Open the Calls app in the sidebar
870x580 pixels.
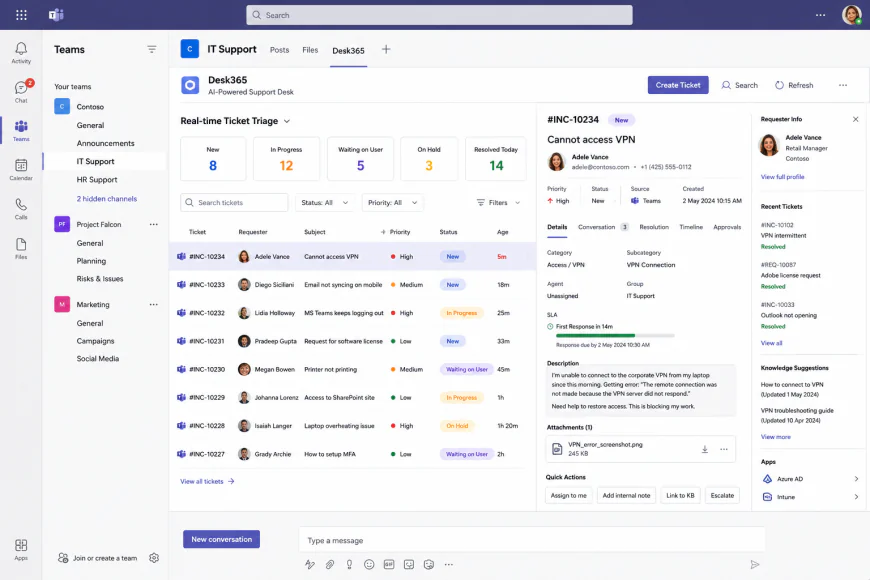coord(21,209)
